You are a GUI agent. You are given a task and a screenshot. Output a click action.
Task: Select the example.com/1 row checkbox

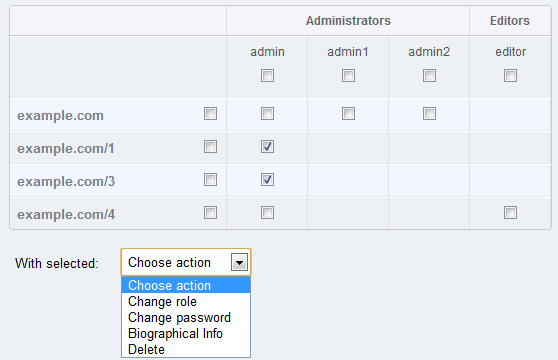click(x=210, y=147)
